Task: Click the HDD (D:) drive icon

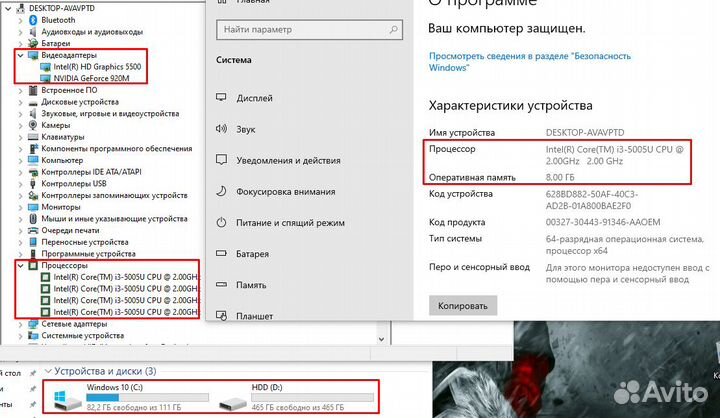Action: tap(233, 404)
